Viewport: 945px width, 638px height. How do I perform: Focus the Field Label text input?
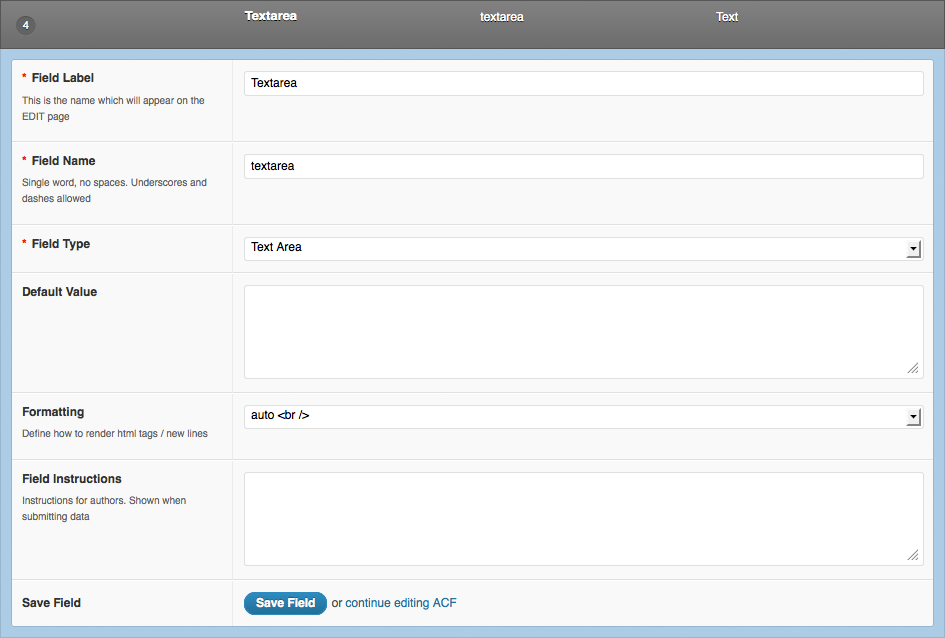[583, 84]
